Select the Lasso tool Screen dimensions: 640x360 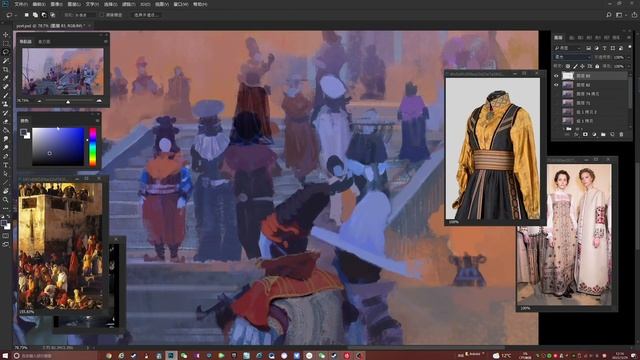pyautogui.click(x=6, y=52)
